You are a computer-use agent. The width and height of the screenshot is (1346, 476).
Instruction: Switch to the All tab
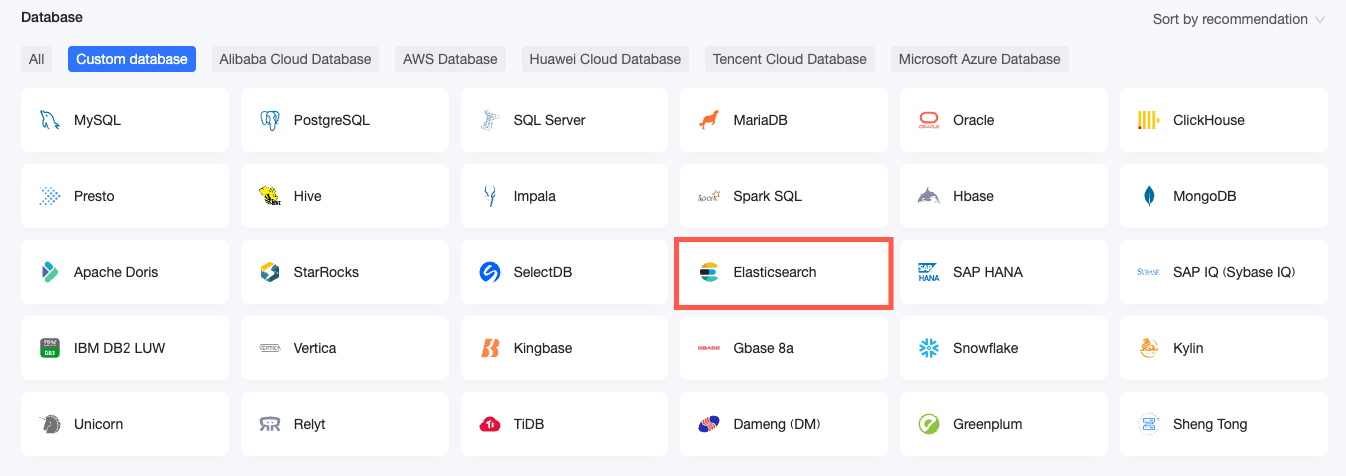tap(37, 59)
